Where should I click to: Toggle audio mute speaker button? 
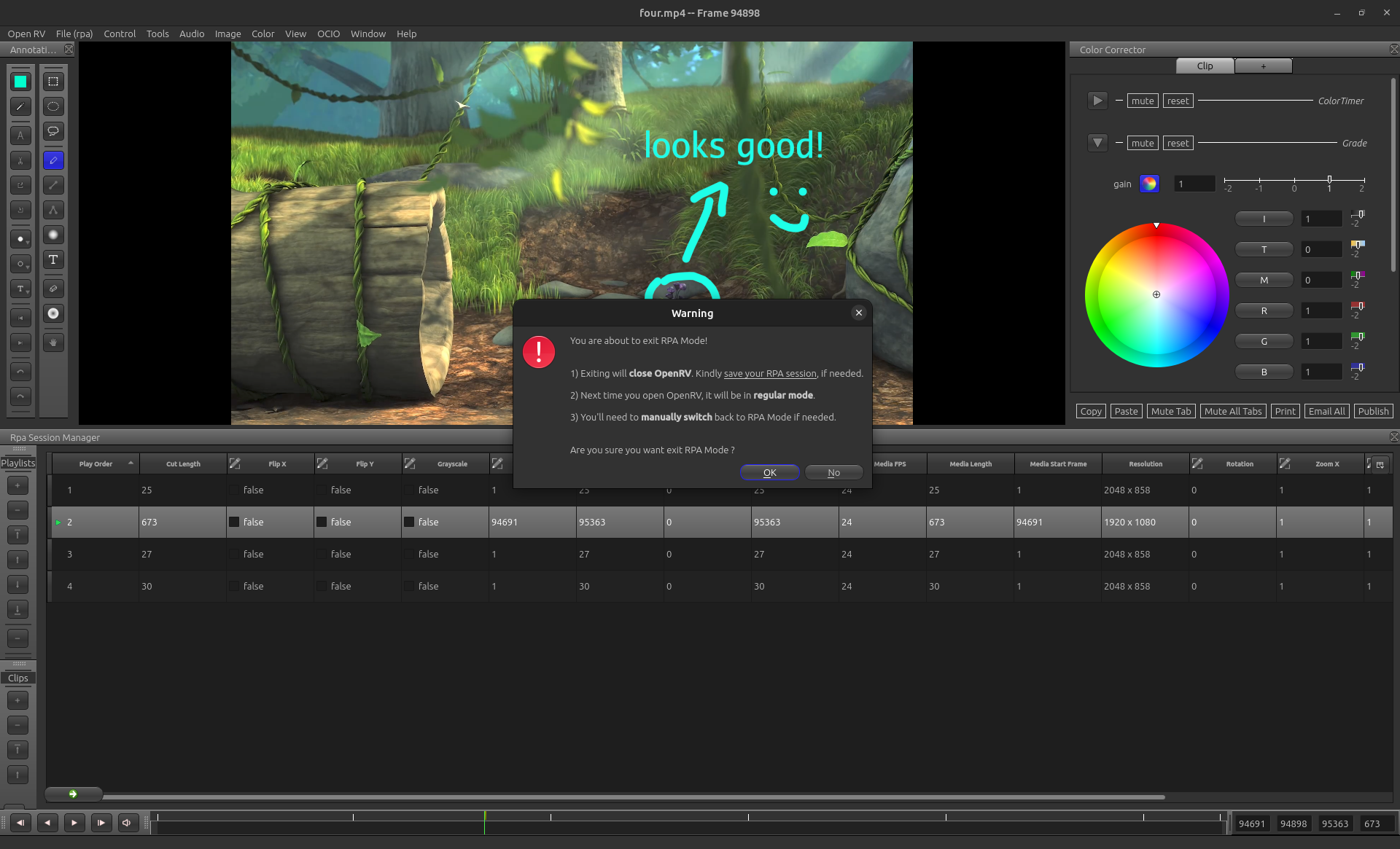127,823
